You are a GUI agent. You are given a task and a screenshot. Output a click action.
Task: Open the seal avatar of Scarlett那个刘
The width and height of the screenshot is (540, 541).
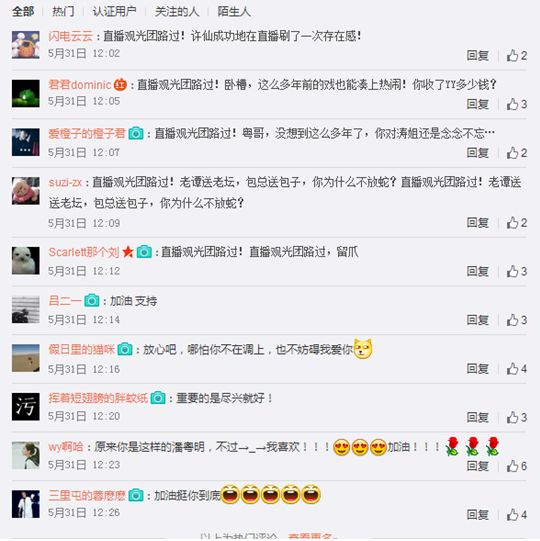(26, 260)
